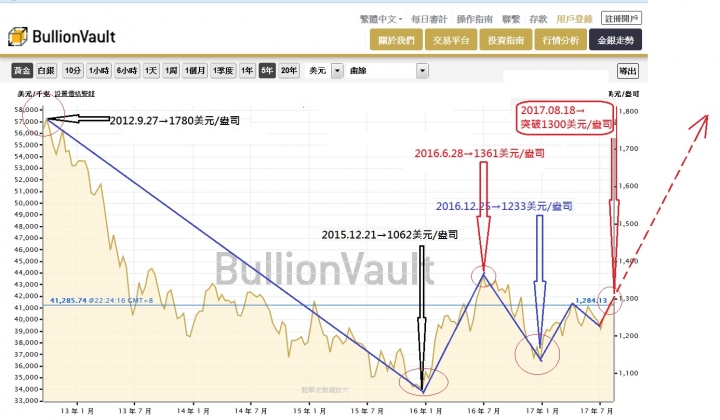Switch chart to 白銀 silver
Image resolution: width=720 pixels, height=420 pixels.
coord(46,71)
